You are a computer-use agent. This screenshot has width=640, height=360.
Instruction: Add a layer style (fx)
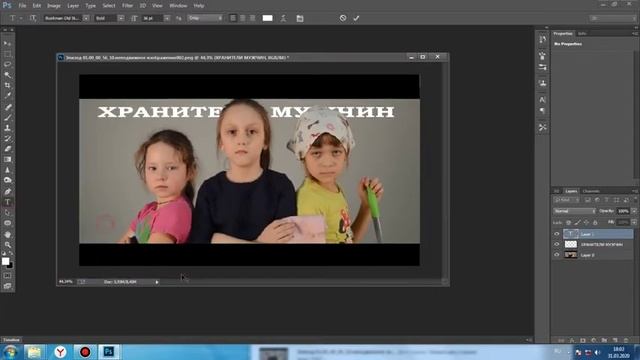572,340
